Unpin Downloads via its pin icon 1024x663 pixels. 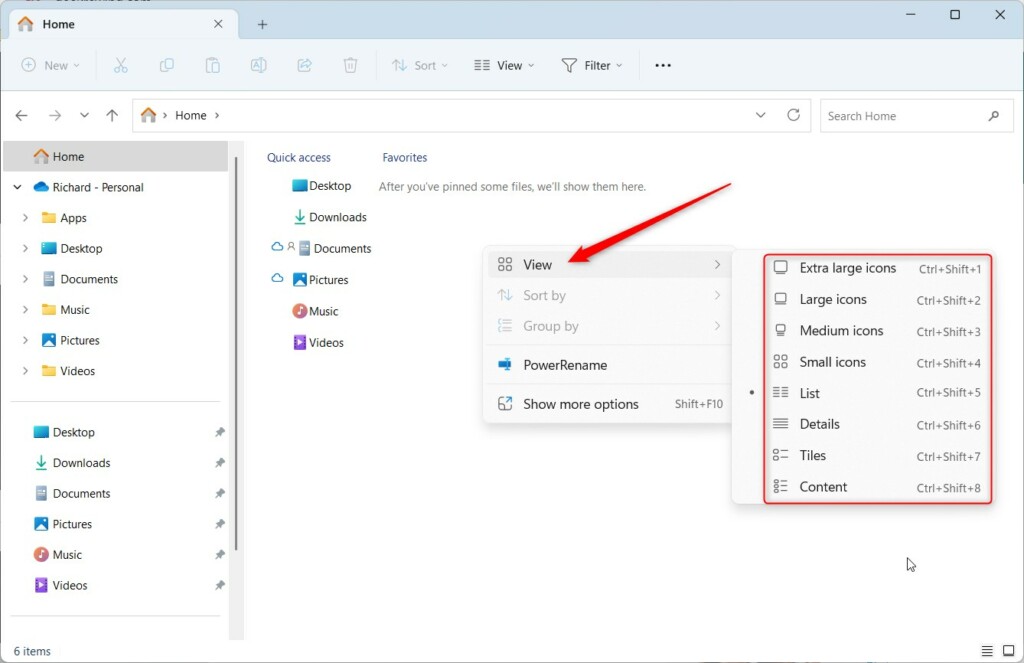click(220, 462)
